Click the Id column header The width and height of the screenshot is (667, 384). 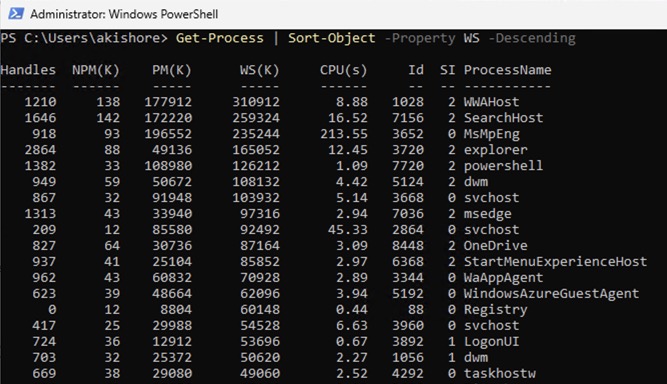(416, 70)
